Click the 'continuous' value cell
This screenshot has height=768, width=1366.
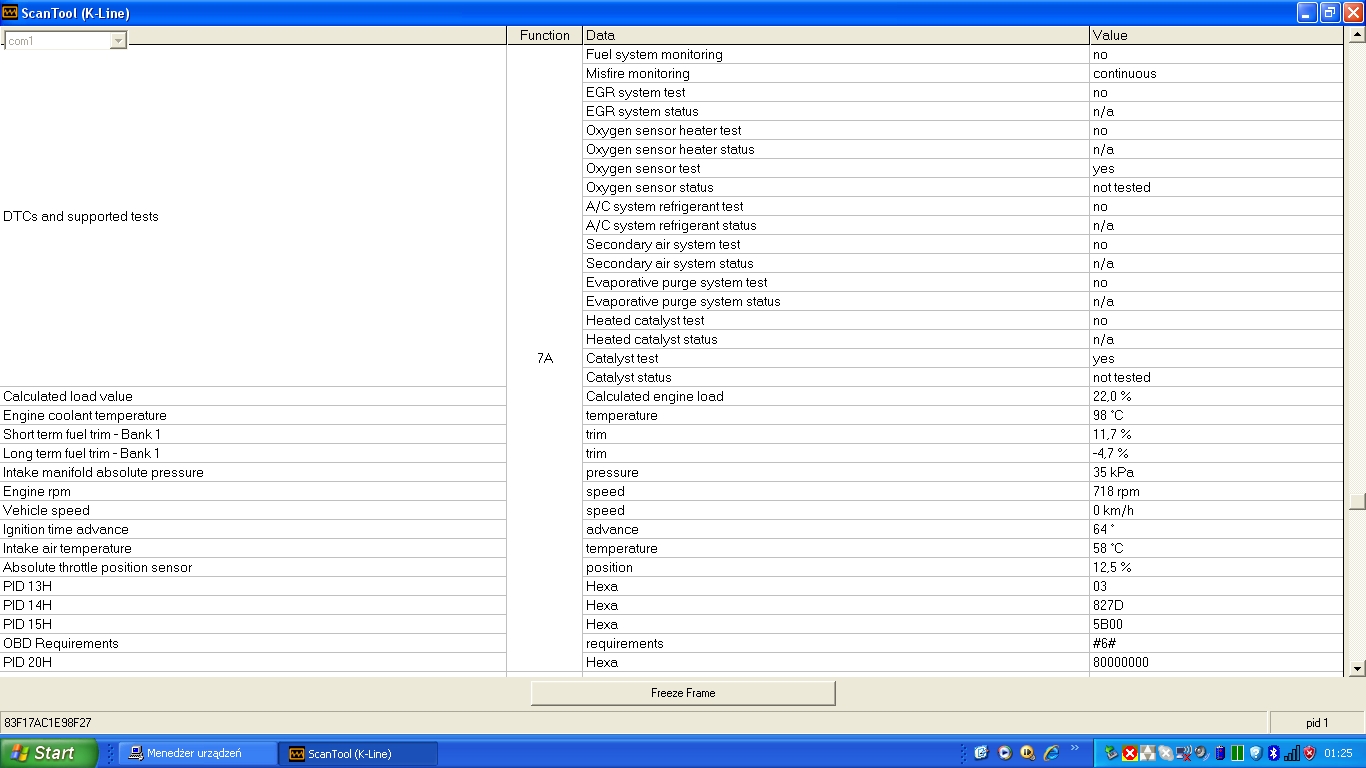pyautogui.click(x=1216, y=73)
